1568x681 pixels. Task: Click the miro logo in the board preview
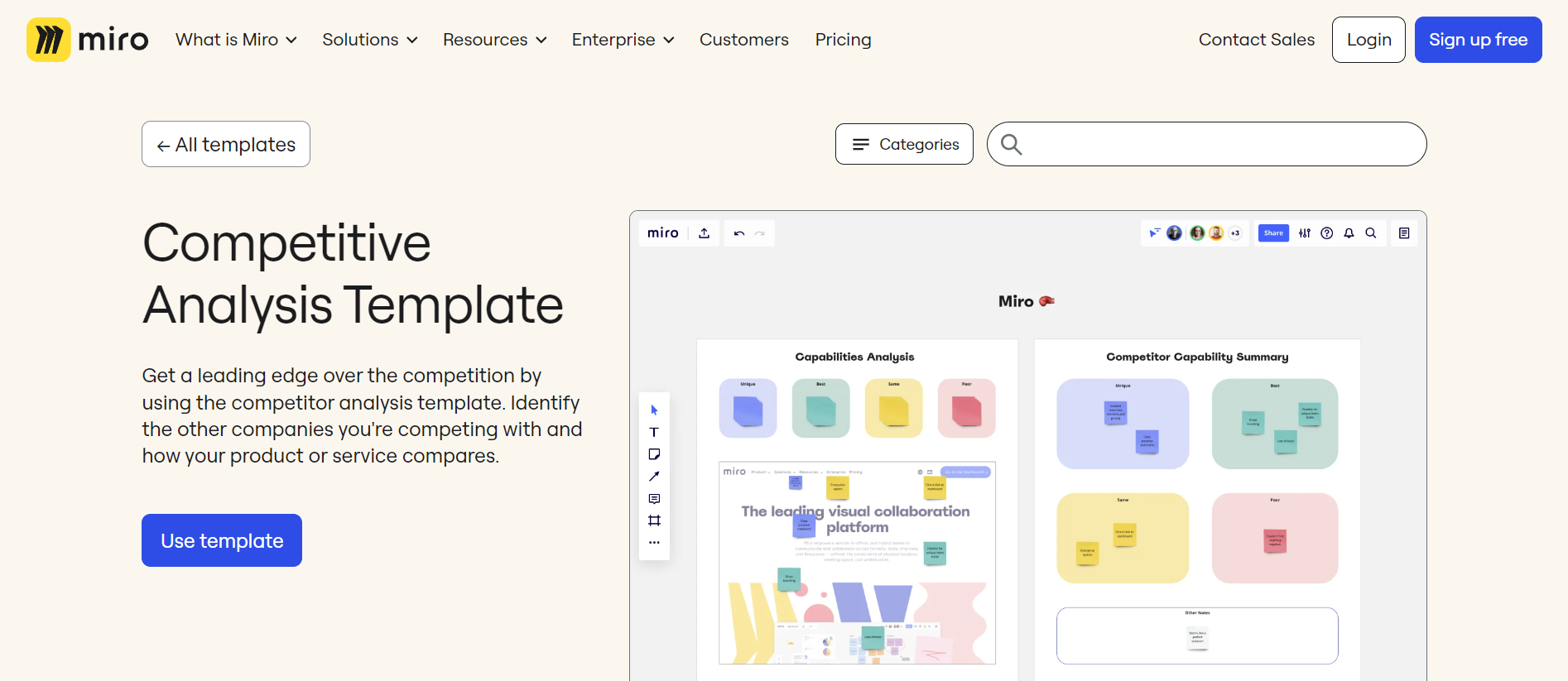pos(663,233)
